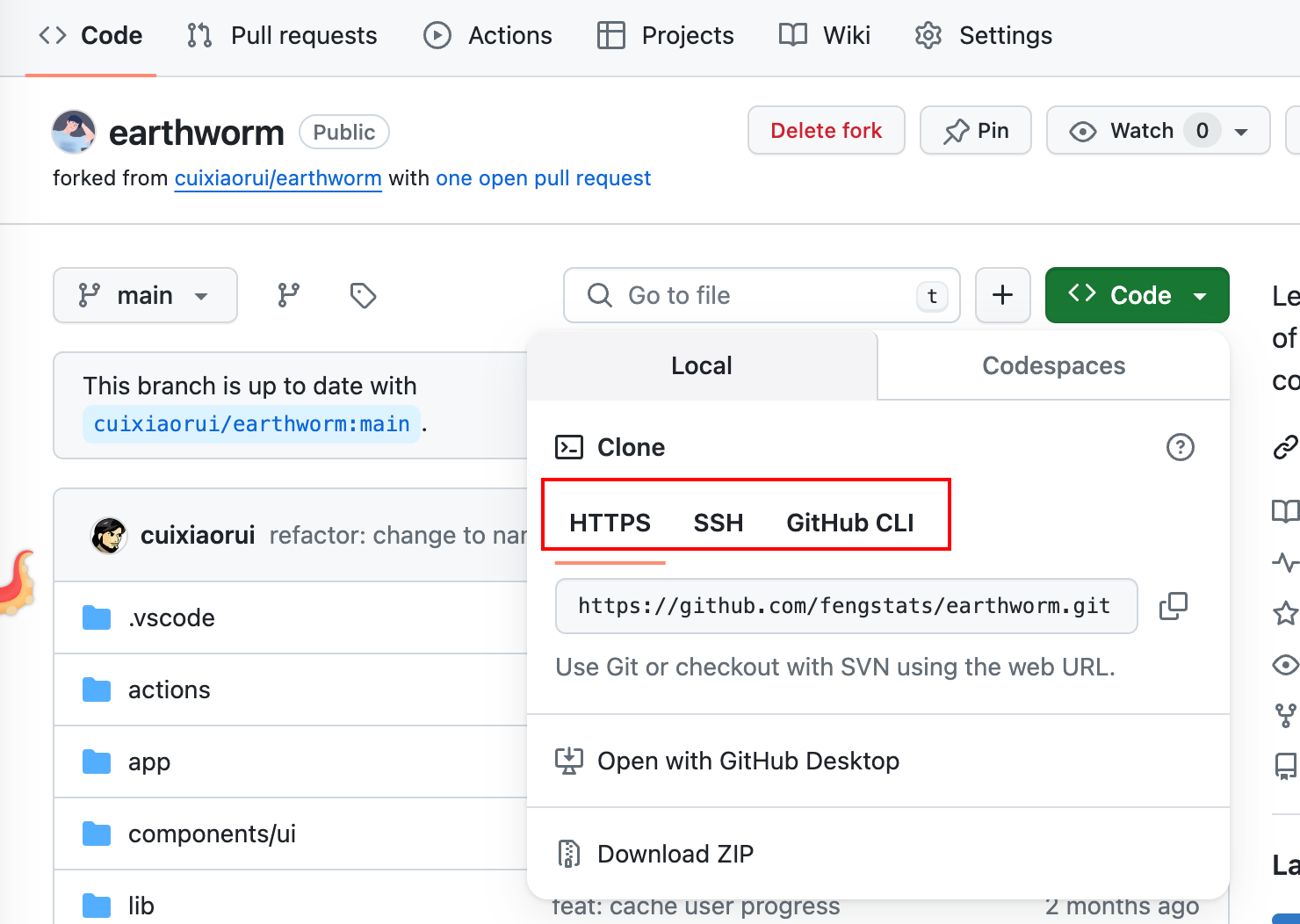Click the clone help question mark icon
The height and width of the screenshot is (924, 1300).
click(1180, 447)
